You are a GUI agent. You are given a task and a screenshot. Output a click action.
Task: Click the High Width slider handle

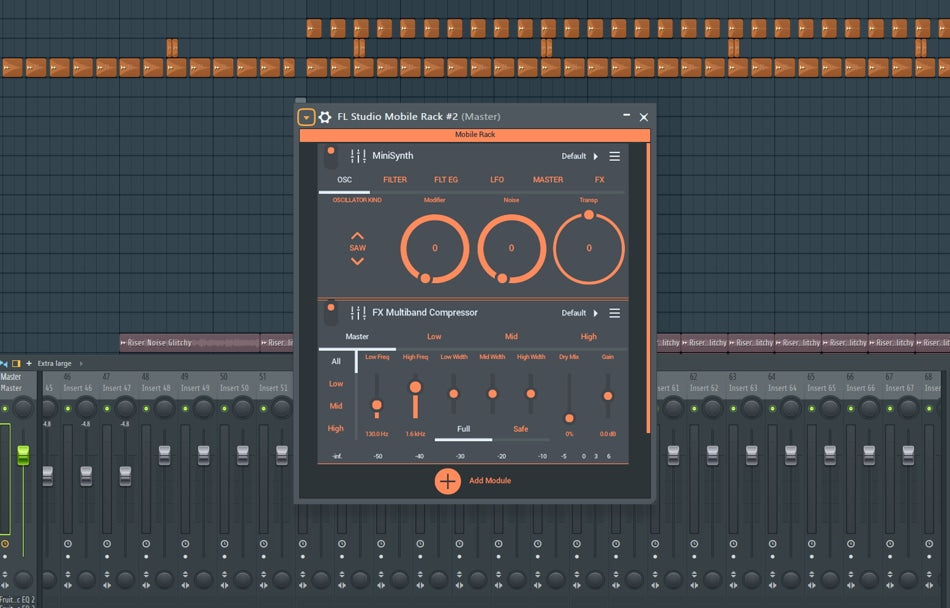[531, 394]
